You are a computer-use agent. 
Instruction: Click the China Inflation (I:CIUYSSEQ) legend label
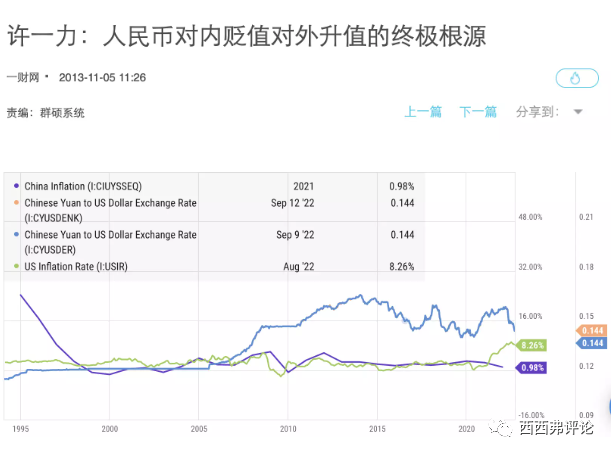(83, 186)
